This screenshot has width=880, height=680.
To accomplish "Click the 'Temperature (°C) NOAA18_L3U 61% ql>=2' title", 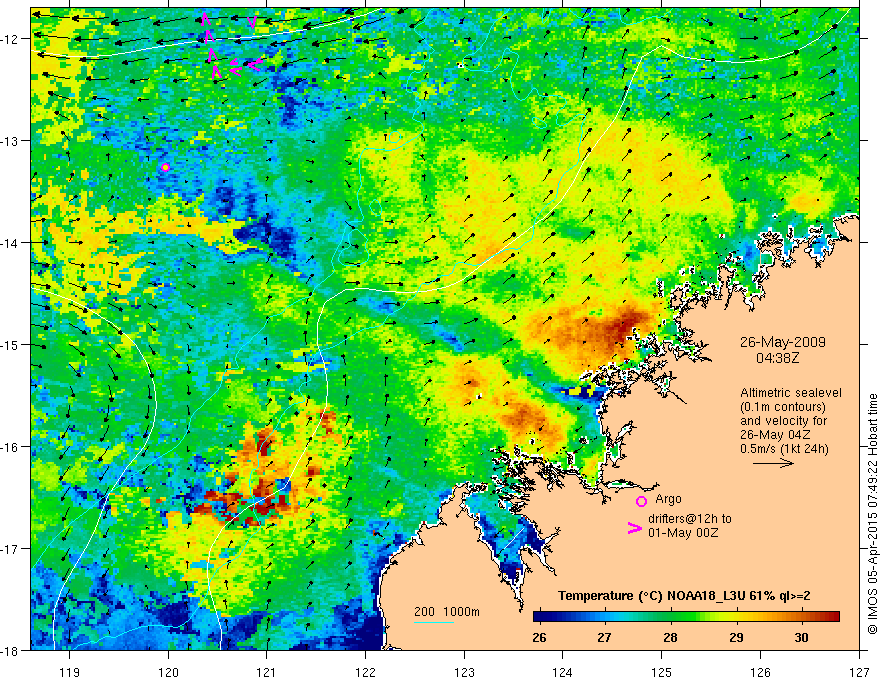I will coord(684,596).
